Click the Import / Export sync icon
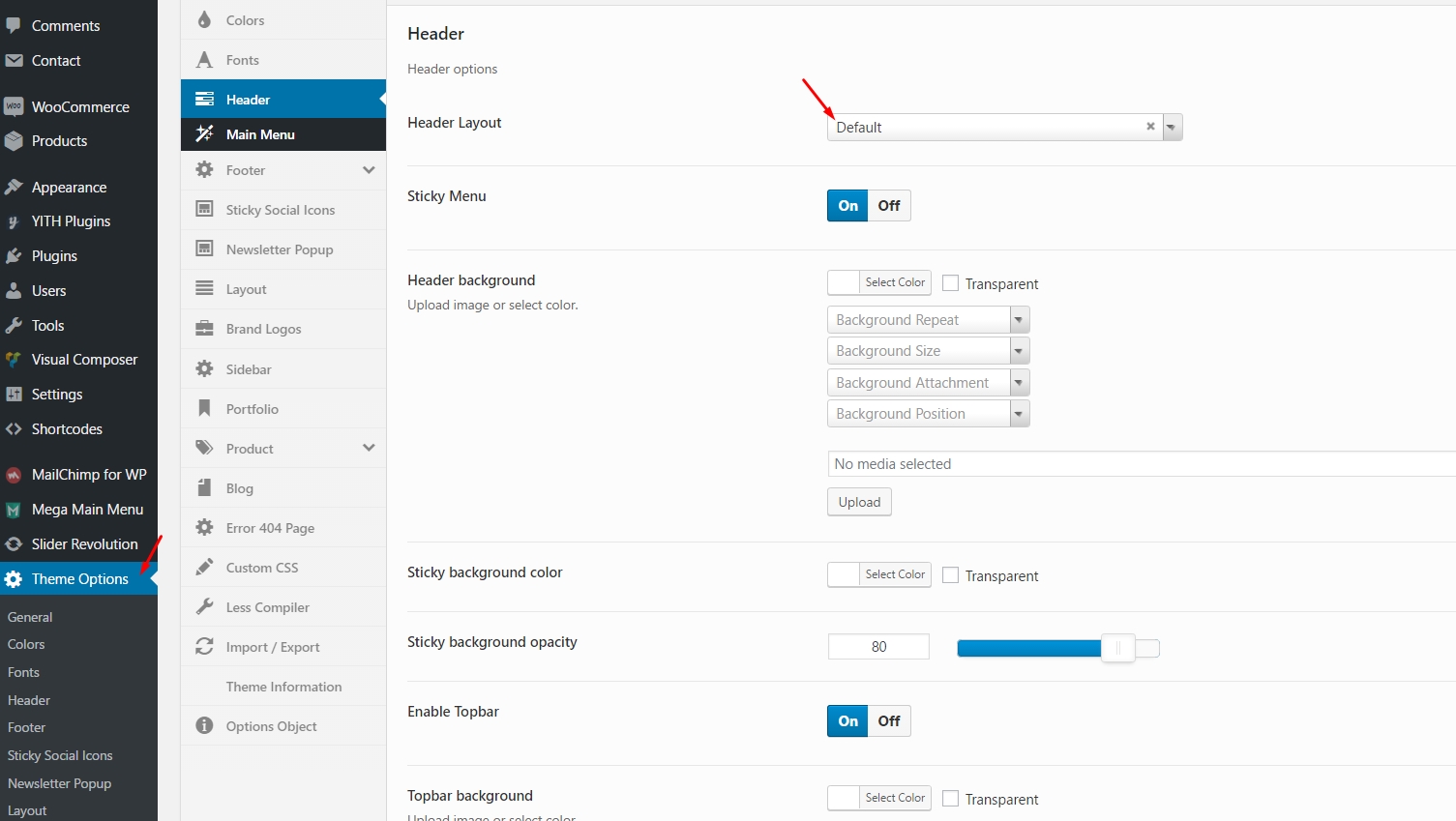 pos(204,646)
